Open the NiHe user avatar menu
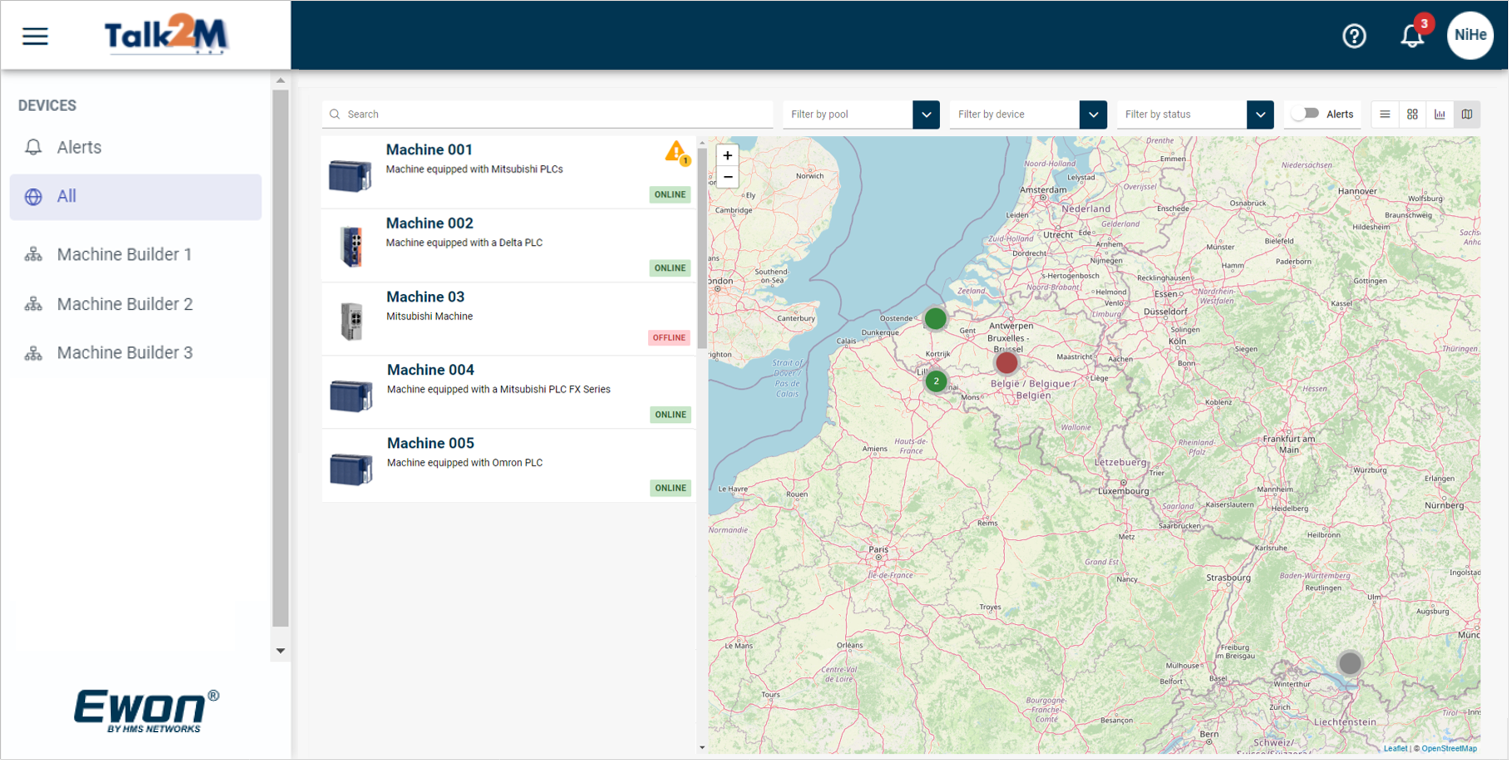The image size is (1509, 760). 1470,35
